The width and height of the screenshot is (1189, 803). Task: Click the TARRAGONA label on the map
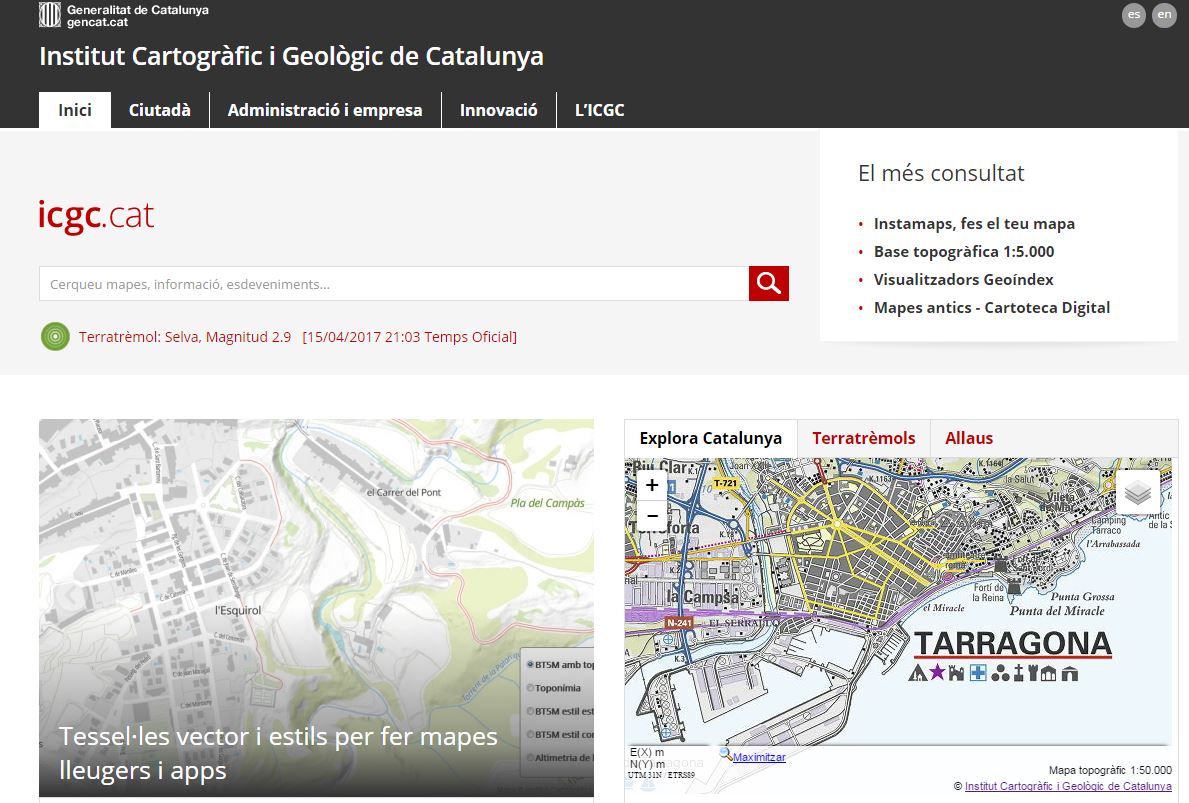click(x=1013, y=644)
